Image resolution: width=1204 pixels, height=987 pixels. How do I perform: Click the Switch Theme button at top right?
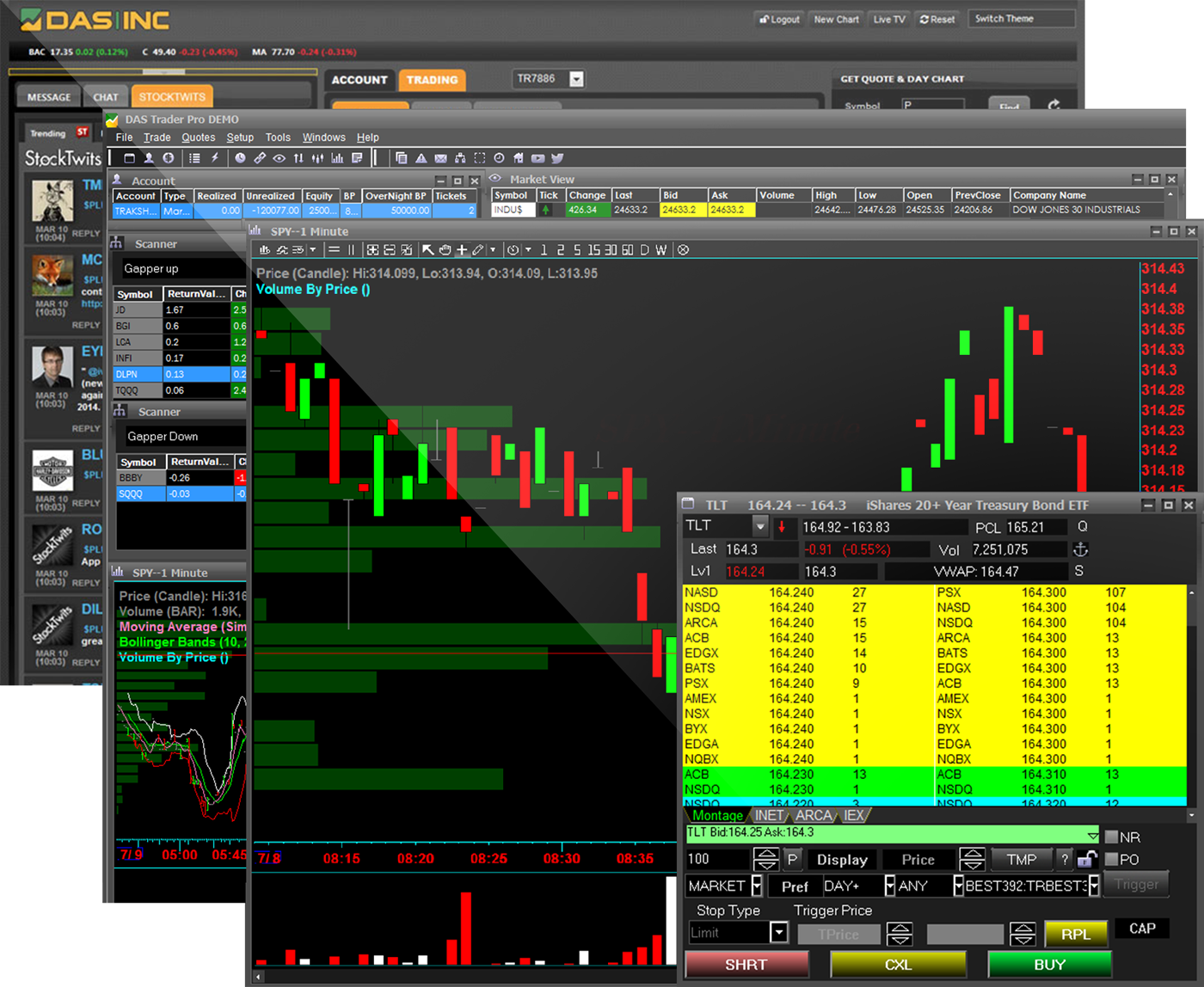pyautogui.click(x=1022, y=17)
